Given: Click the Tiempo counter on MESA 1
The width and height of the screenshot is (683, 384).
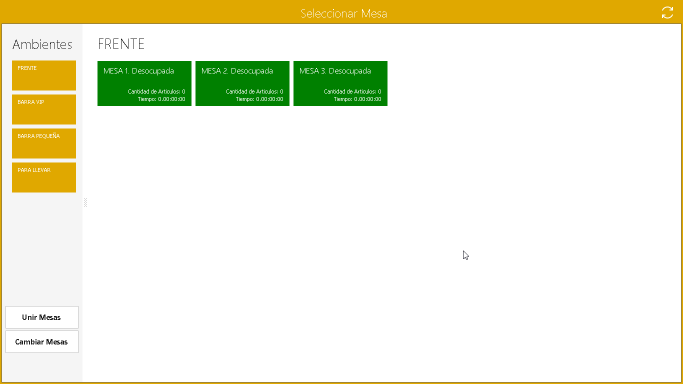Looking at the screenshot, I should (162, 99).
